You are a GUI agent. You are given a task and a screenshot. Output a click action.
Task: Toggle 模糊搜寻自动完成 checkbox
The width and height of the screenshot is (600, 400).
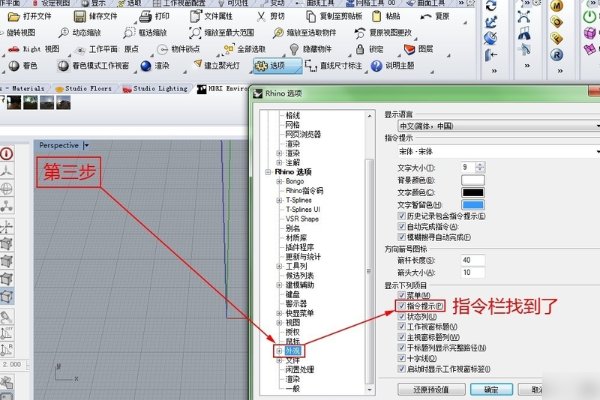(401, 237)
